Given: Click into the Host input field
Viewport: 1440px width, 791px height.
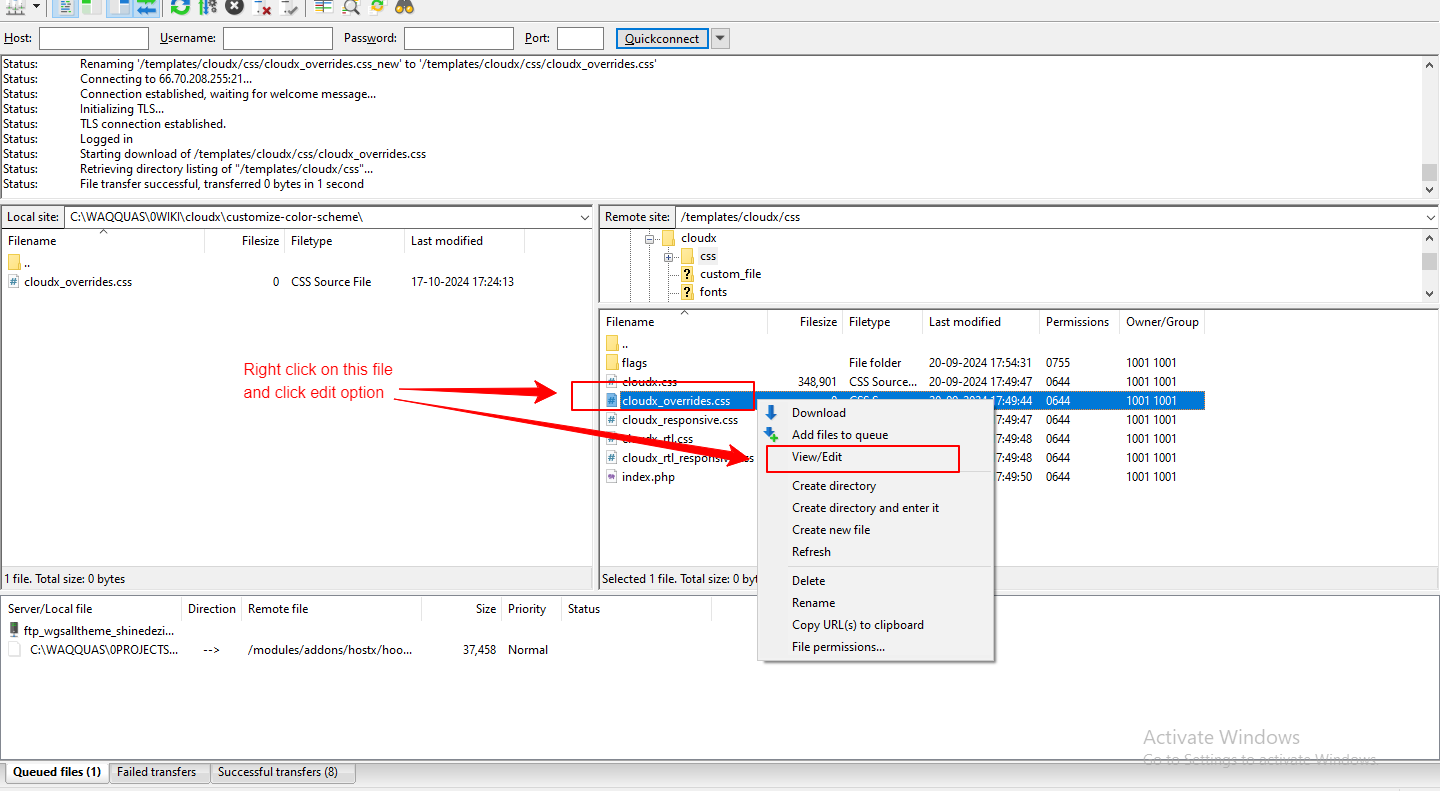Looking at the screenshot, I should [93, 39].
